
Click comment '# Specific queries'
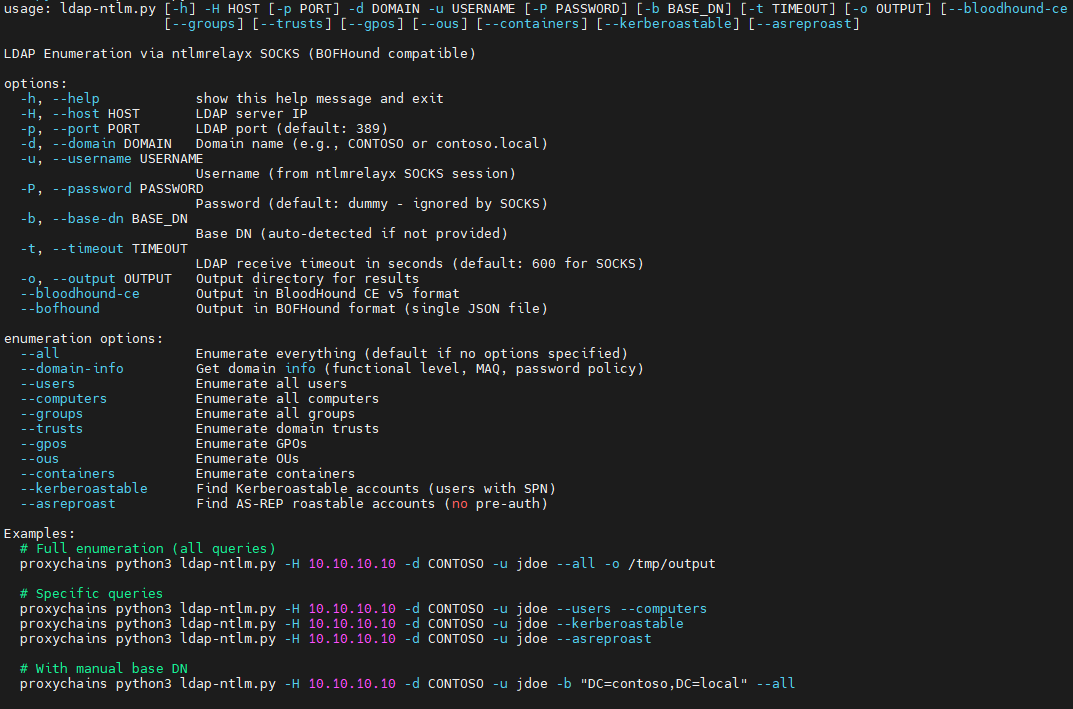92,594
